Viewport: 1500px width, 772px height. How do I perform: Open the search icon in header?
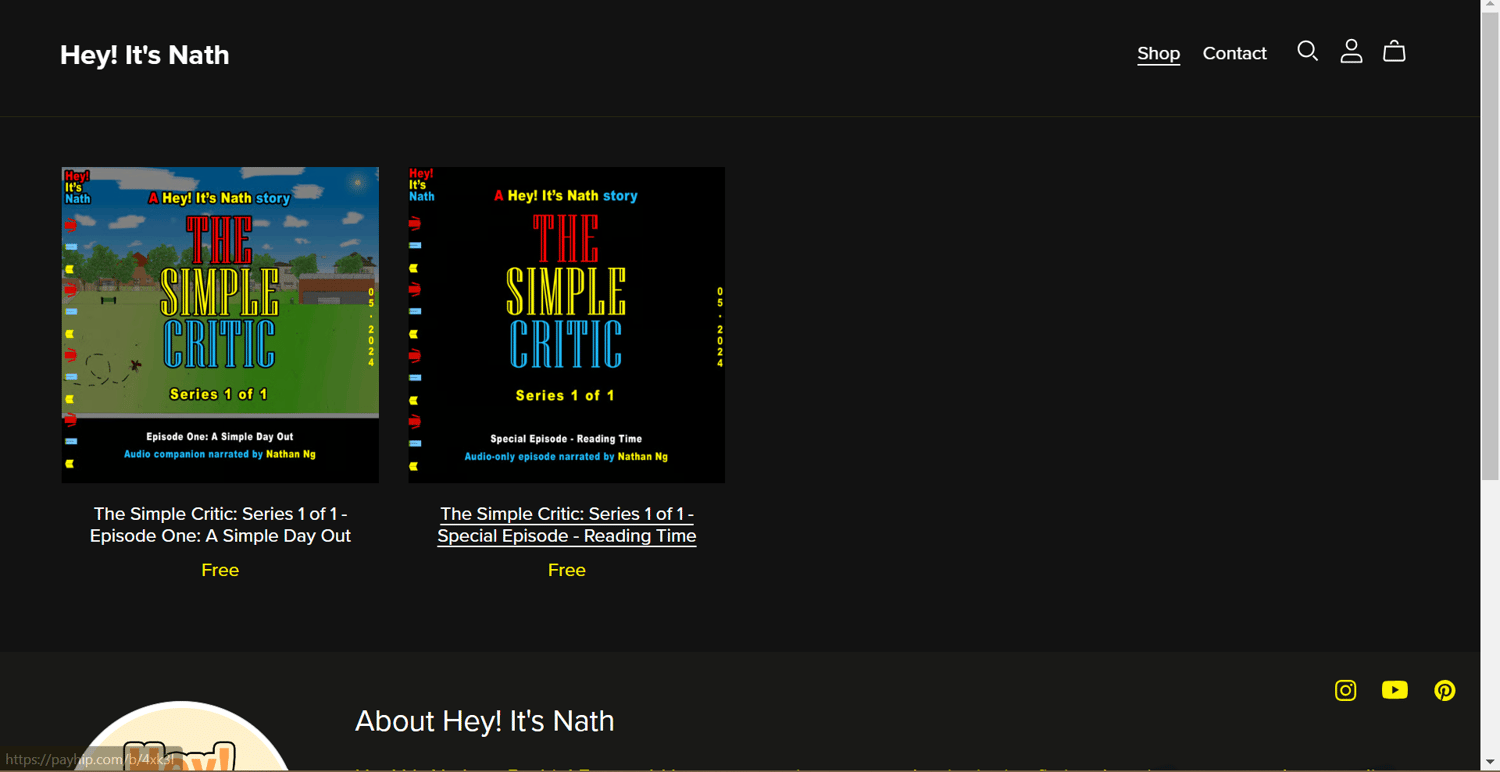1307,51
